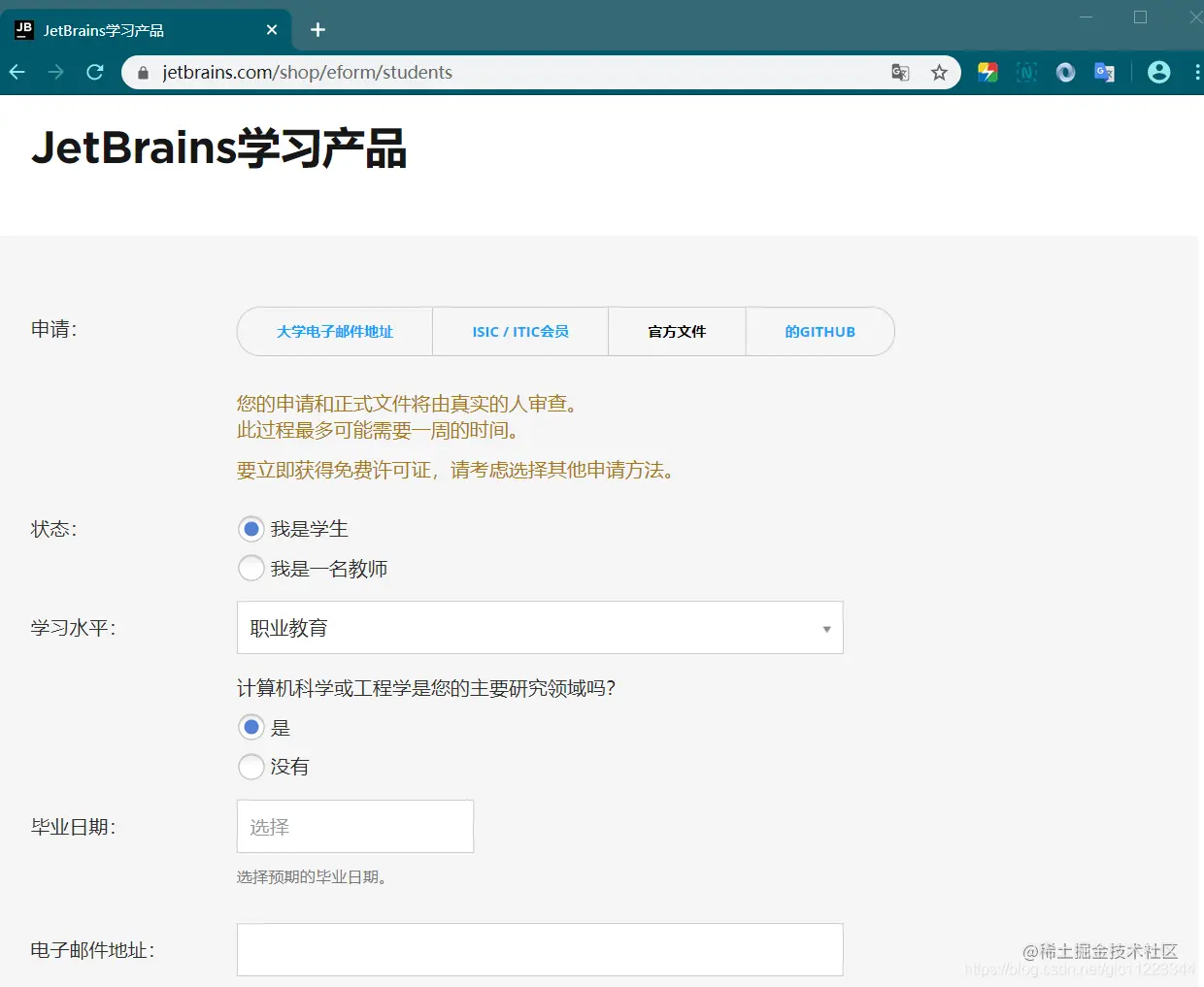Select the 没有 radio option
Screen dimensions: 1204x987
coord(251,767)
